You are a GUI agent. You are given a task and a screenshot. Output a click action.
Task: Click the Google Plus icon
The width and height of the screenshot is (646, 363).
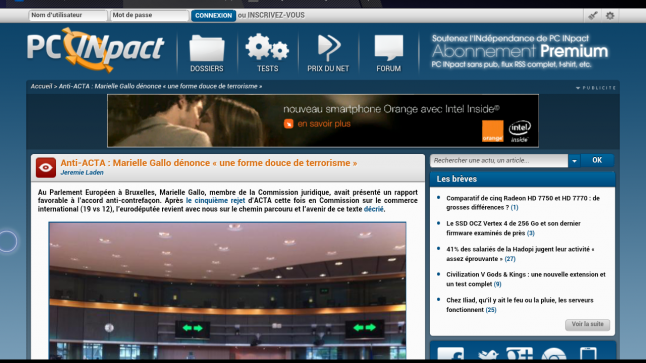[519, 354]
